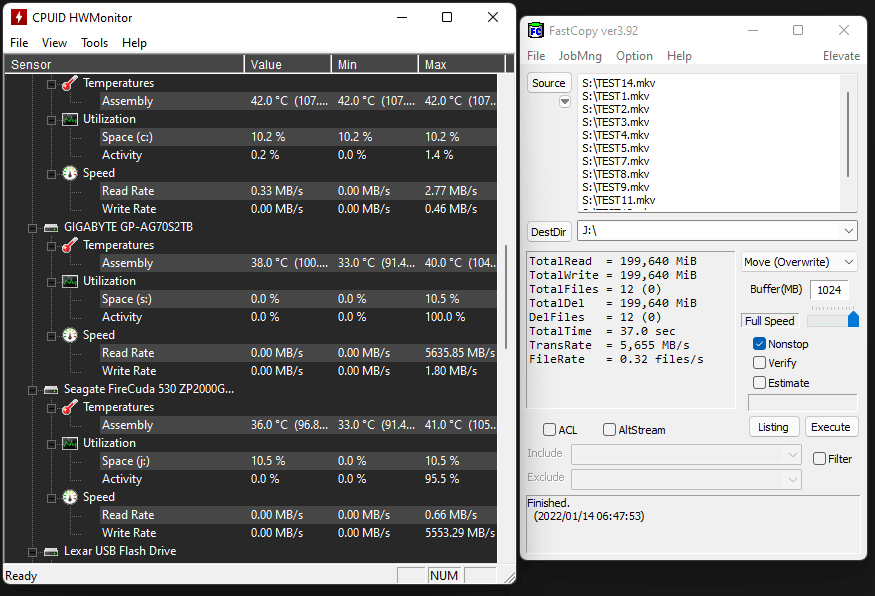Open HWMonitor Help menu
Image resolution: width=875 pixels, height=596 pixels.
click(x=134, y=43)
